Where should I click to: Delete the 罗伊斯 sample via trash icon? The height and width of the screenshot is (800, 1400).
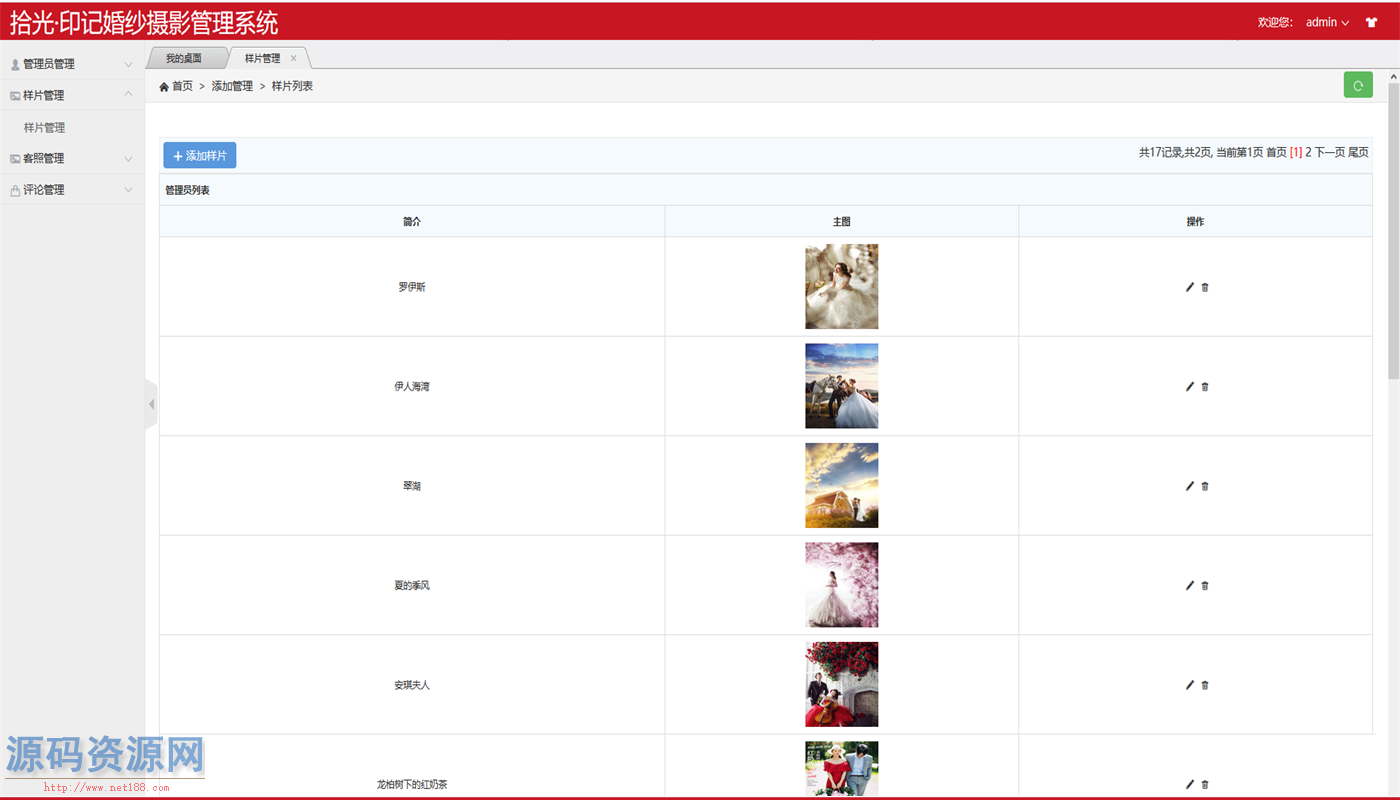click(1205, 287)
